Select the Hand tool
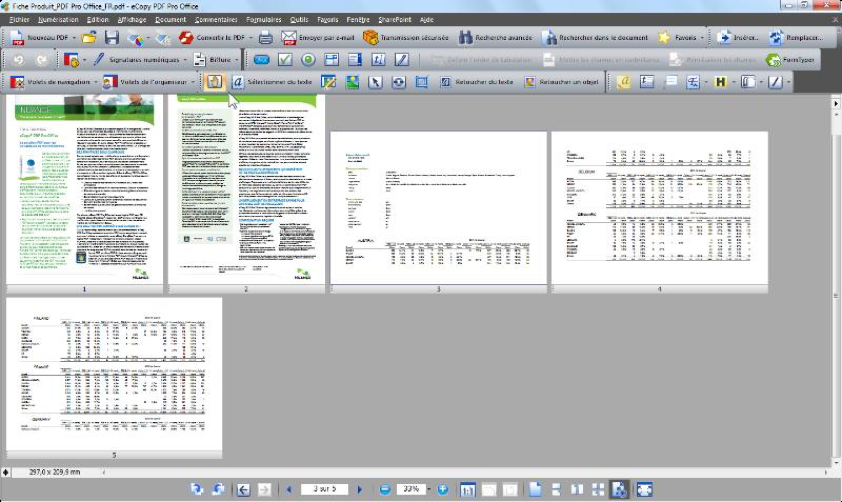 tap(214, 82)
